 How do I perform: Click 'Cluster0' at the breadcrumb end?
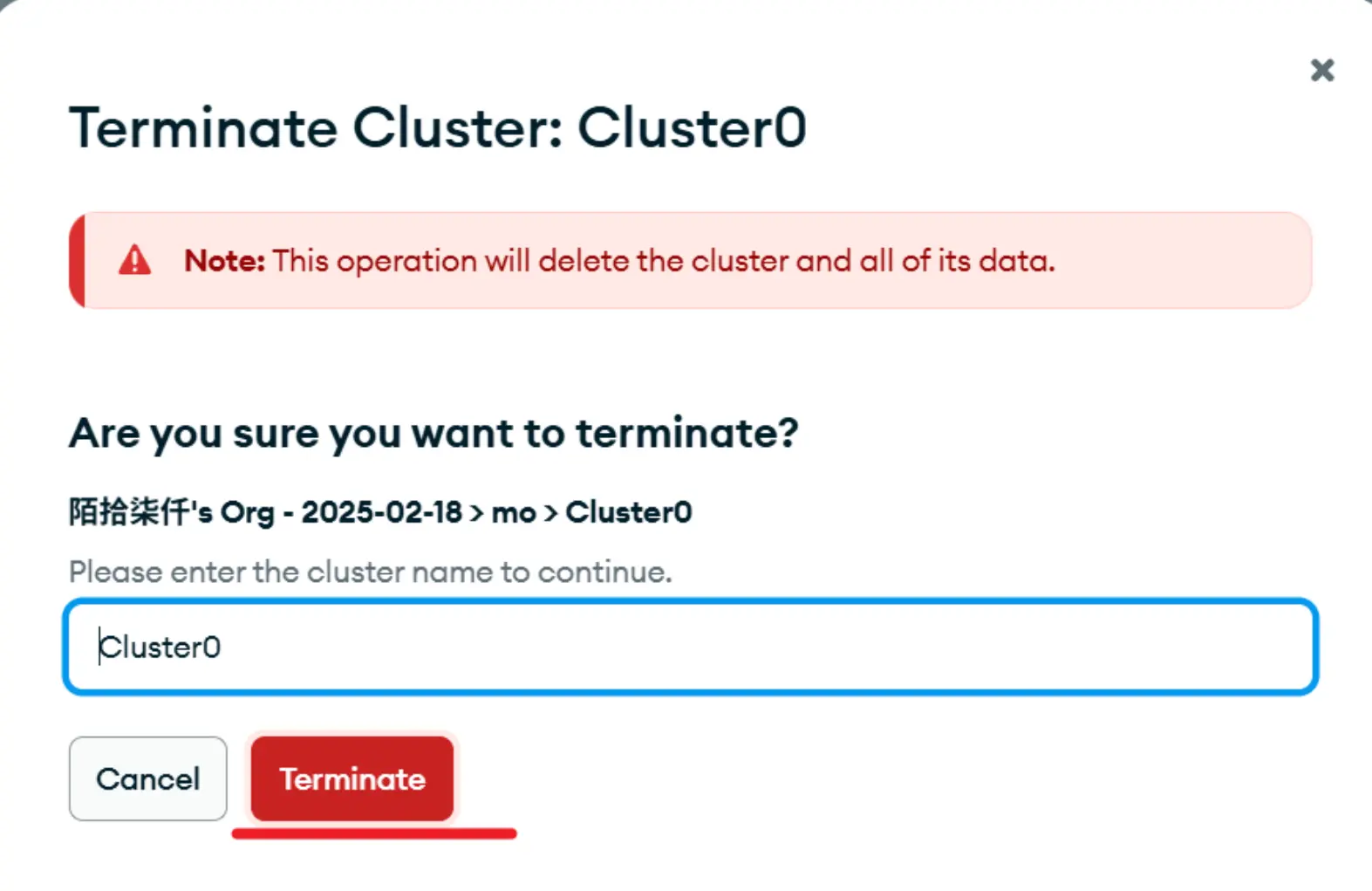pos(628,512)
